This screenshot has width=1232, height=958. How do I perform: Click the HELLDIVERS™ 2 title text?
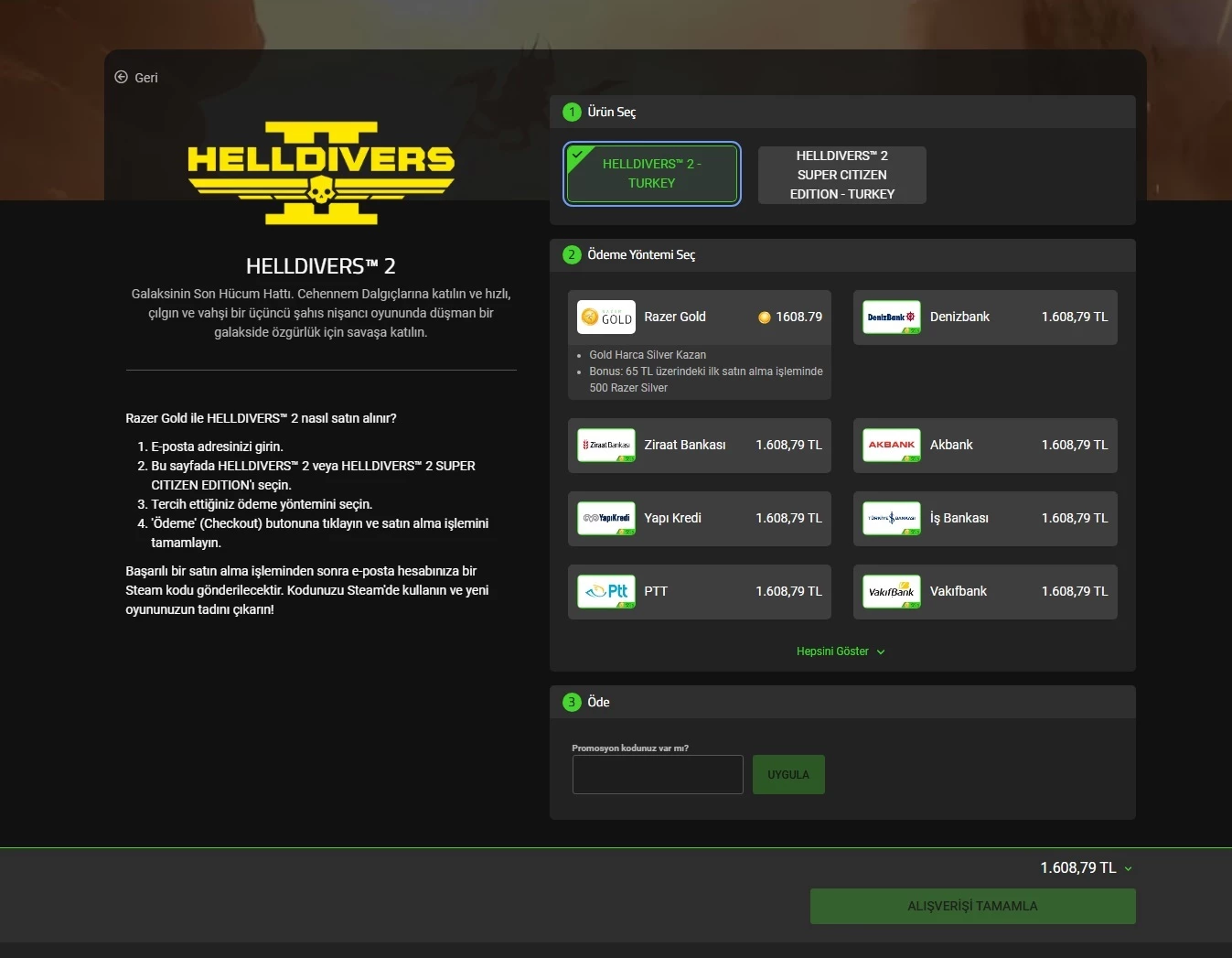pyautogui.click(x=321, y=266)
